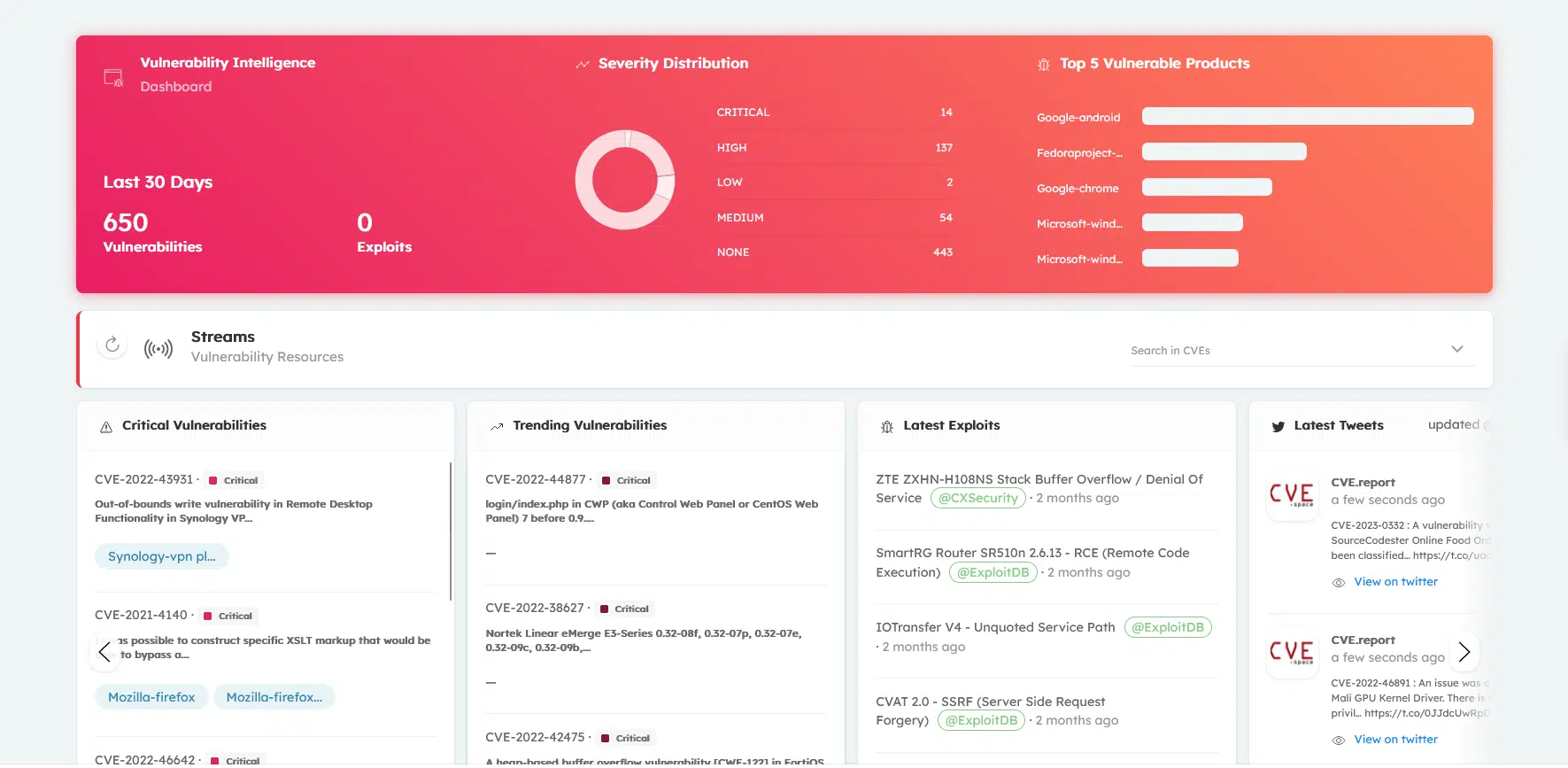The height and width of the screenshot is (768, 1568).
Task: Open the IOTransfer V4 Unquoted Service Path exploit
Action: tap(995, 627)
